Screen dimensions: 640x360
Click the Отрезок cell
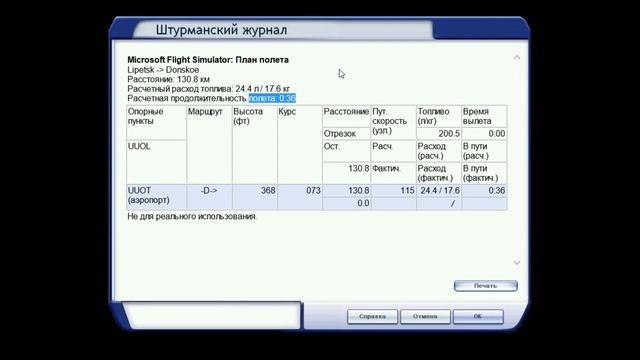tap(347, 133)
